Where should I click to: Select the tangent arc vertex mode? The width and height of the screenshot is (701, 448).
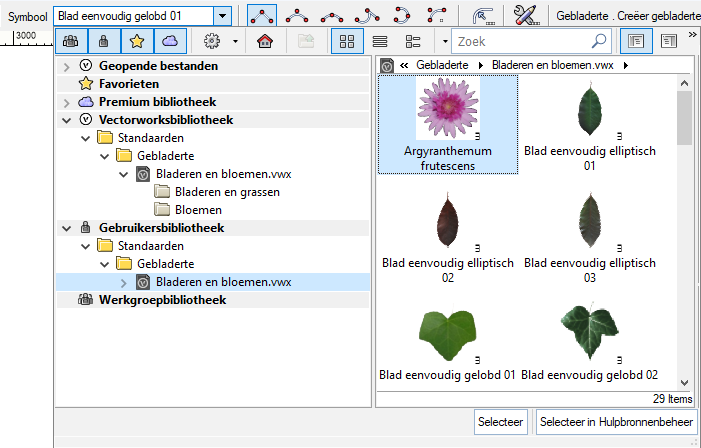(367, 16)
